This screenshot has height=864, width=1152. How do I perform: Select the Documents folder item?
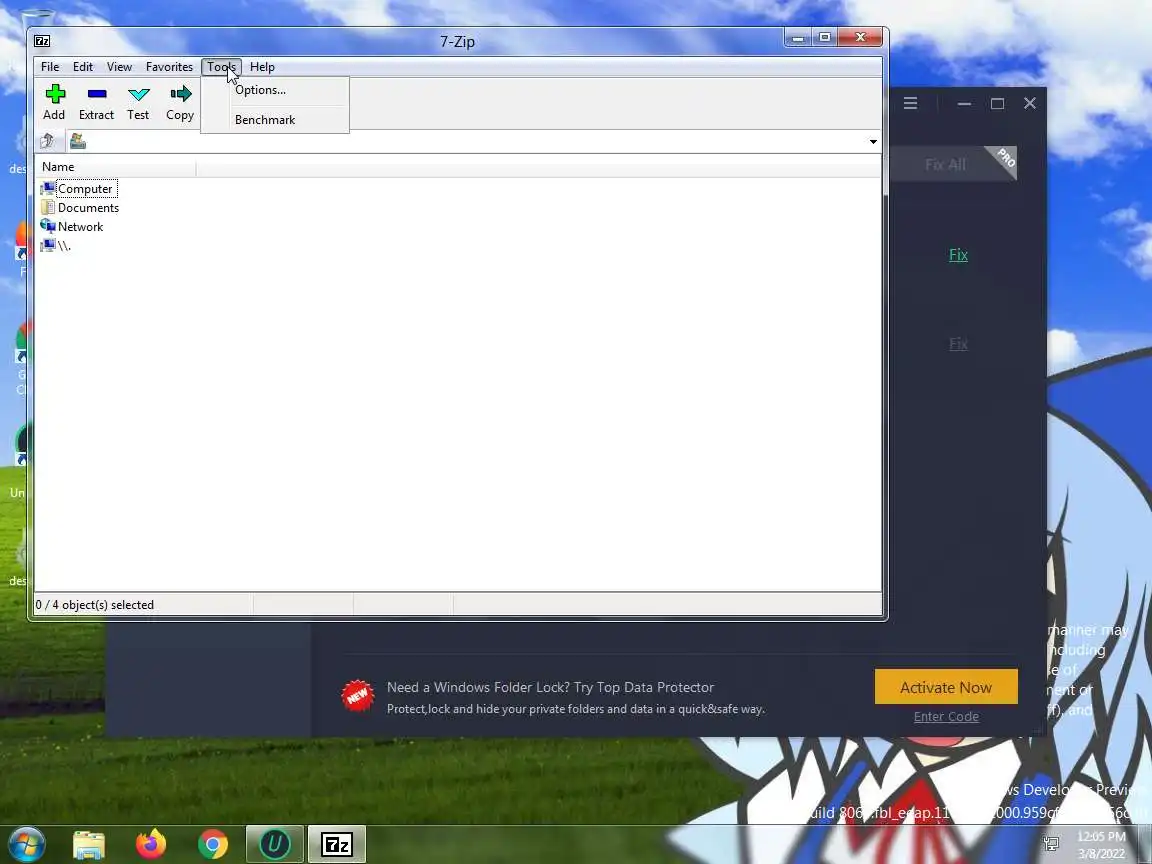(x=80, y=208)
